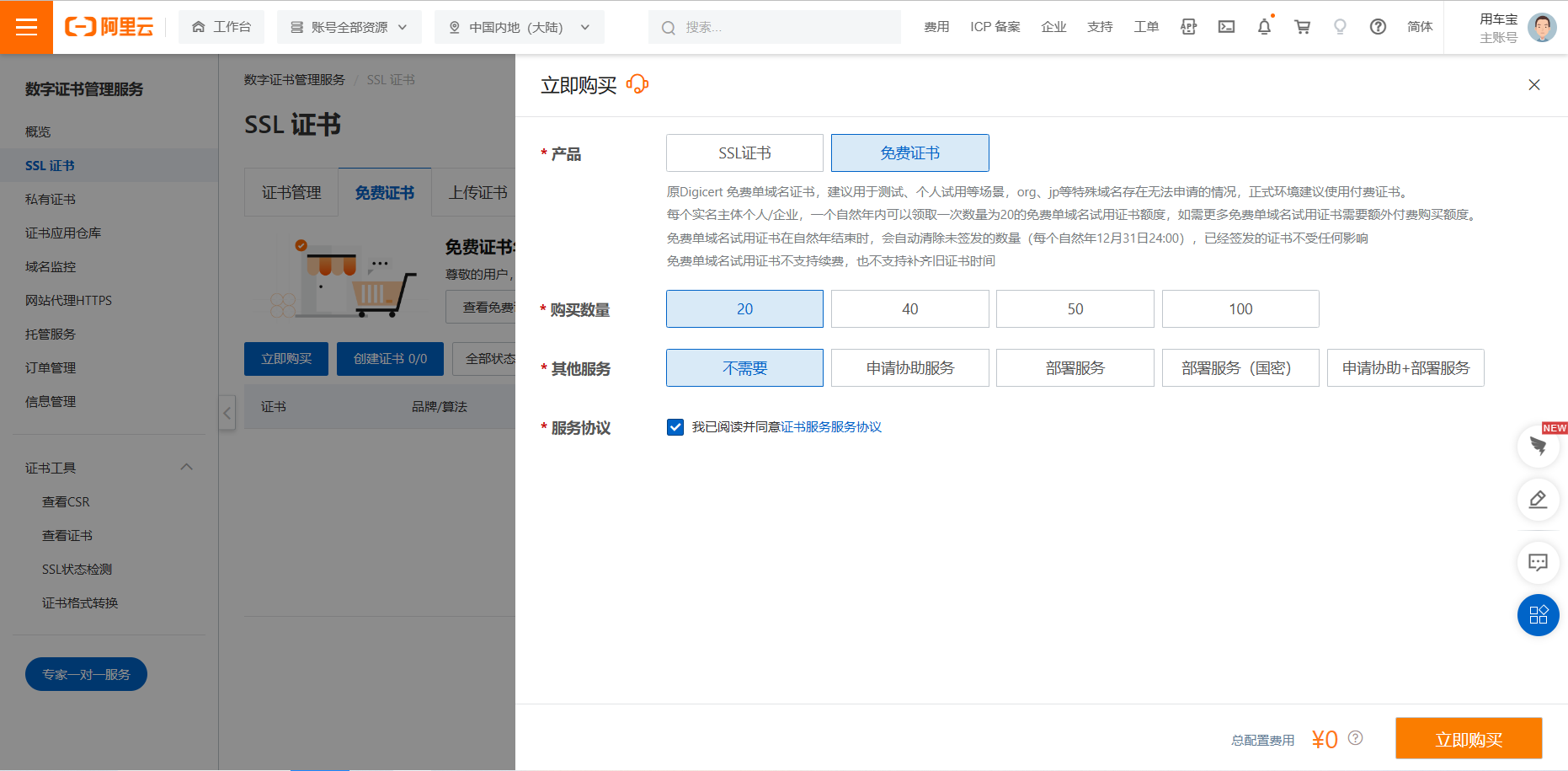Open 工作台 workbench button
The width and height of the screenshot is (1568, 771).
pyautogui.click(x=221, y=27)
